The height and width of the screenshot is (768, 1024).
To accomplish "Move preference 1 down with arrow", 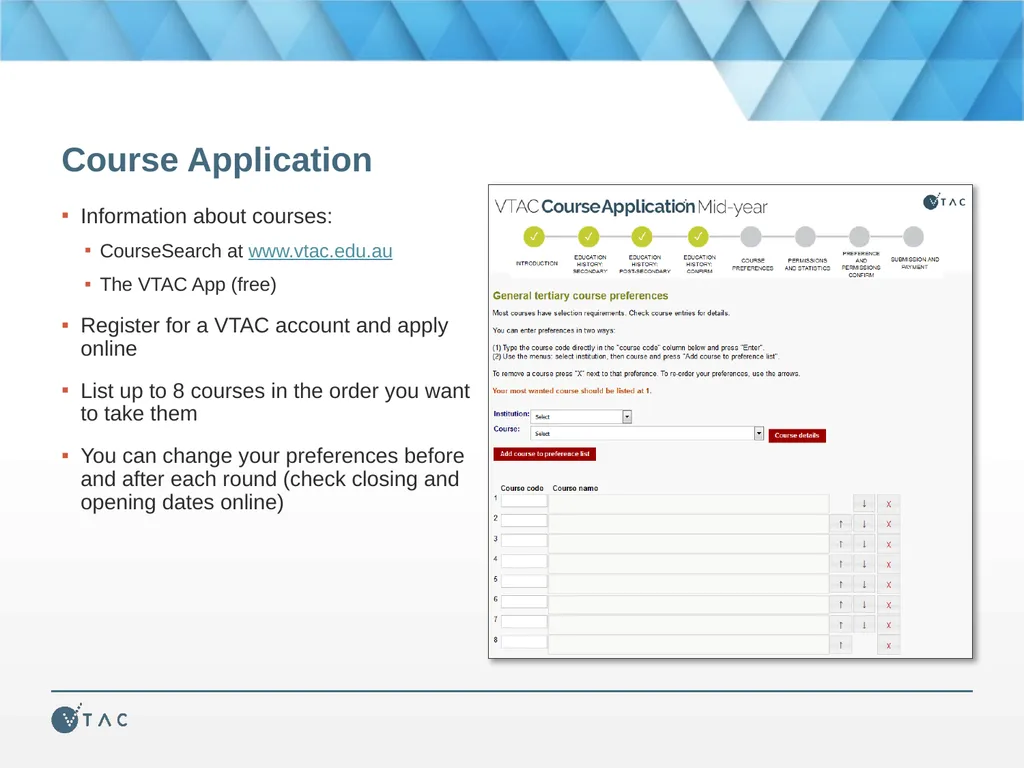I will pos(864,504).
